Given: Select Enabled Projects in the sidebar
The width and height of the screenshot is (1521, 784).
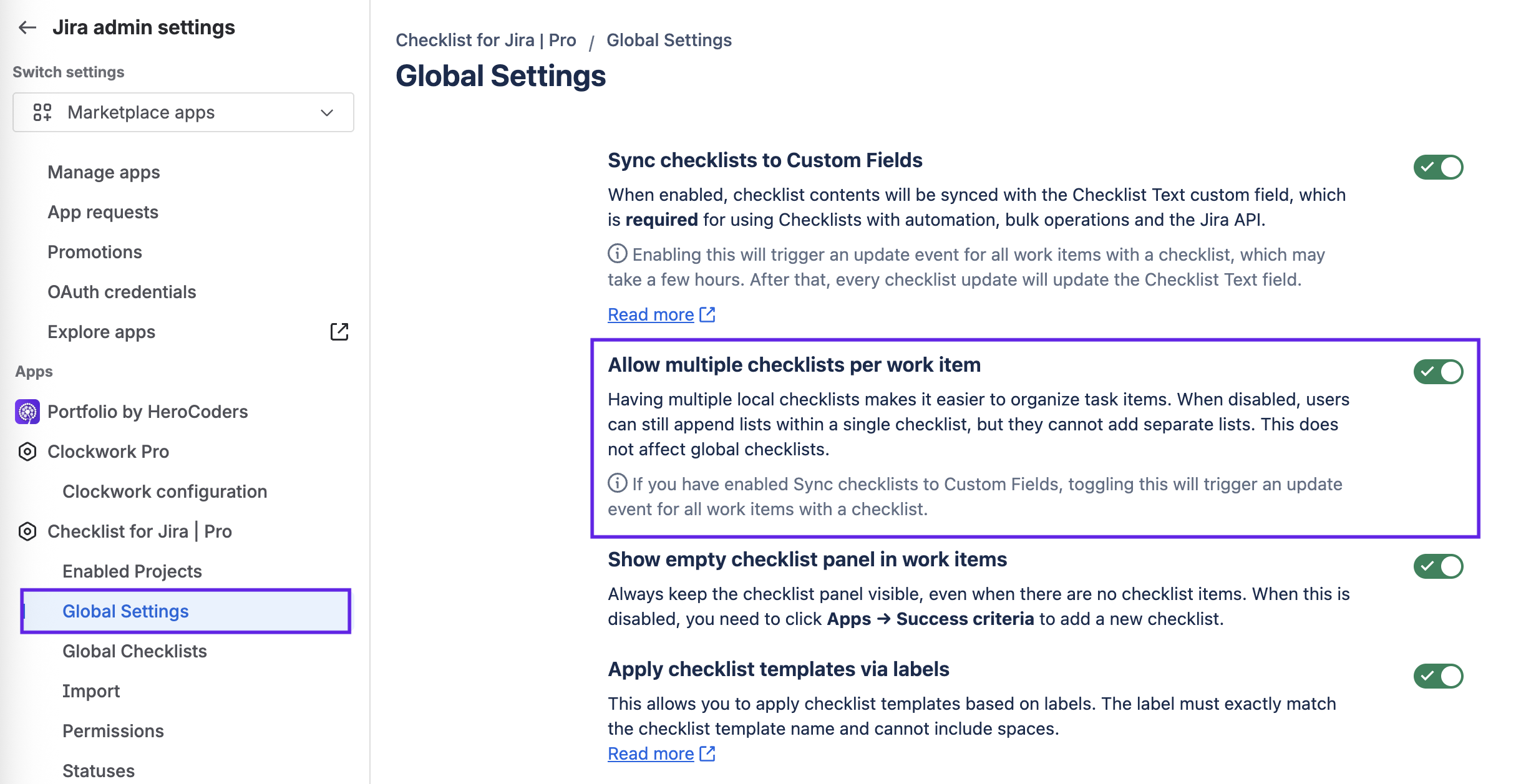Looking at the screenshot, I should pos(132,571).
